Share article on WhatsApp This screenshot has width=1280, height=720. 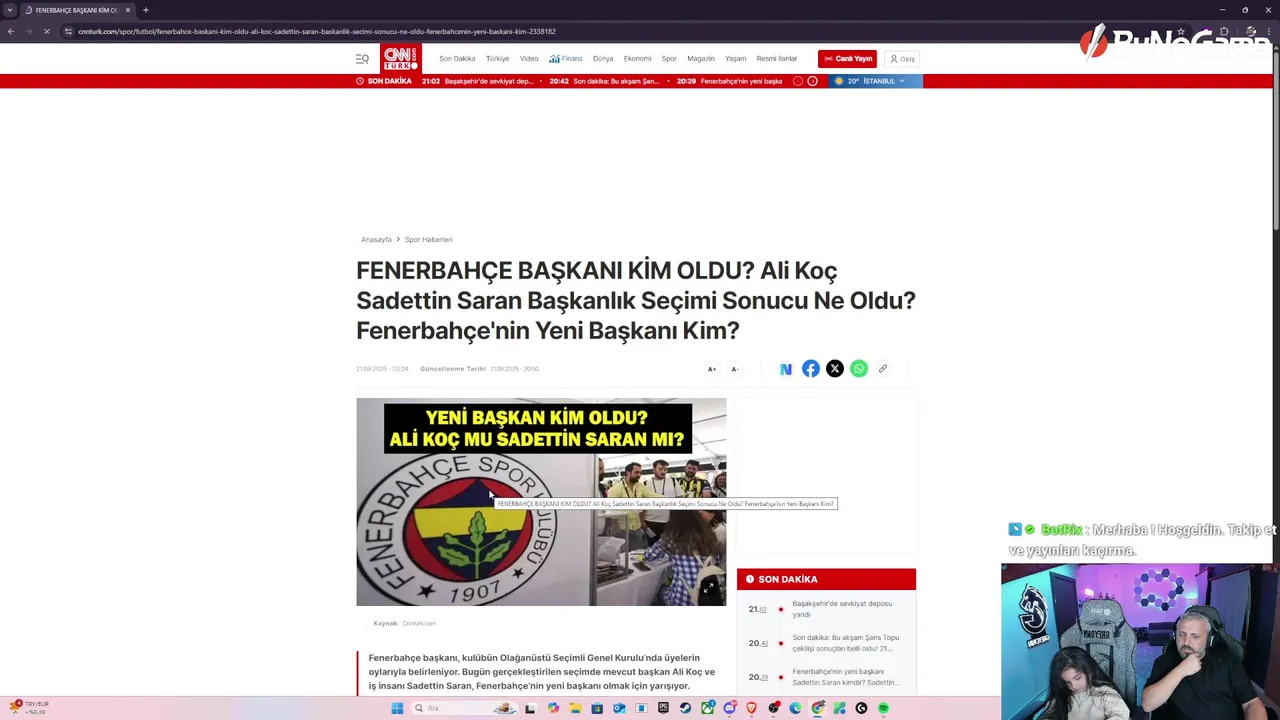858,369
